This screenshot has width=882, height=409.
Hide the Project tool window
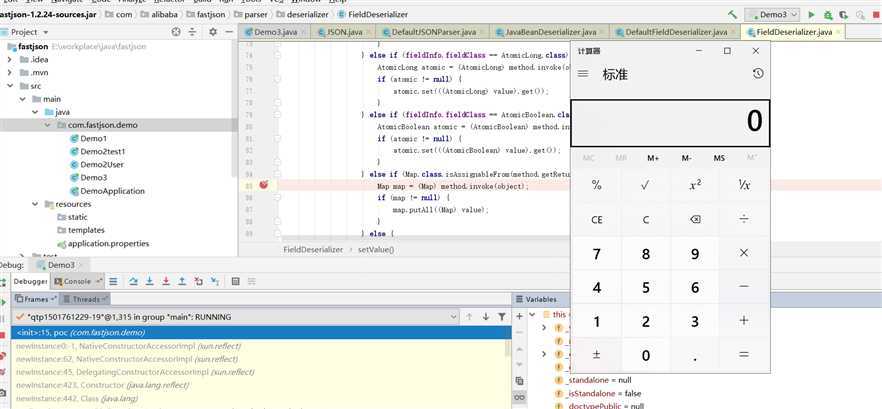(x=229, y=32)
